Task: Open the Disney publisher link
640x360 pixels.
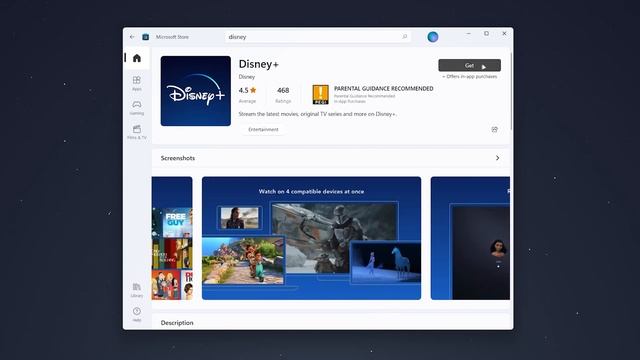Action: (247, 77)
